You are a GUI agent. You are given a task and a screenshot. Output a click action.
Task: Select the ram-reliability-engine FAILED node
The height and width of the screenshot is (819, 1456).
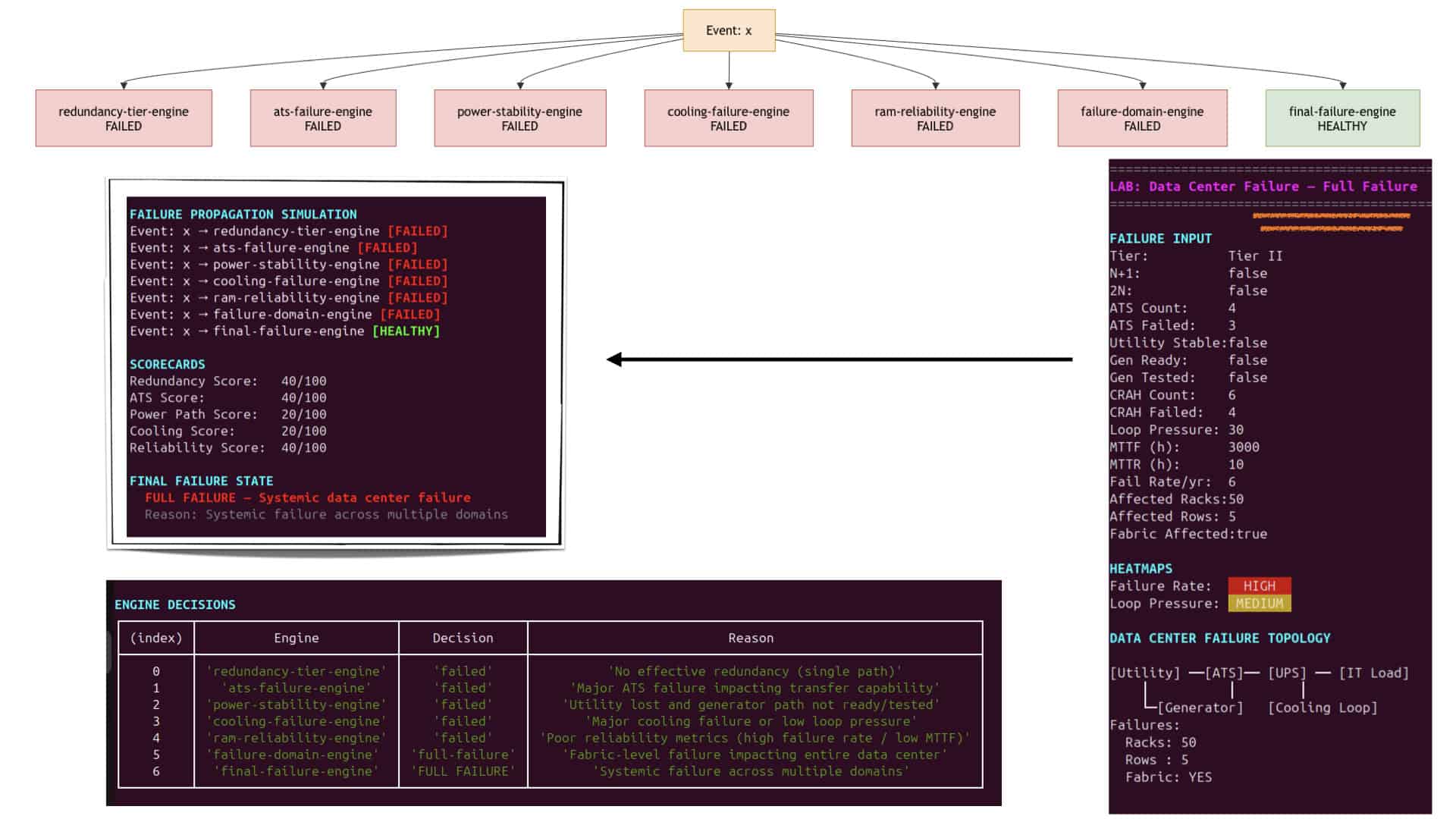[x=935, y=118]
